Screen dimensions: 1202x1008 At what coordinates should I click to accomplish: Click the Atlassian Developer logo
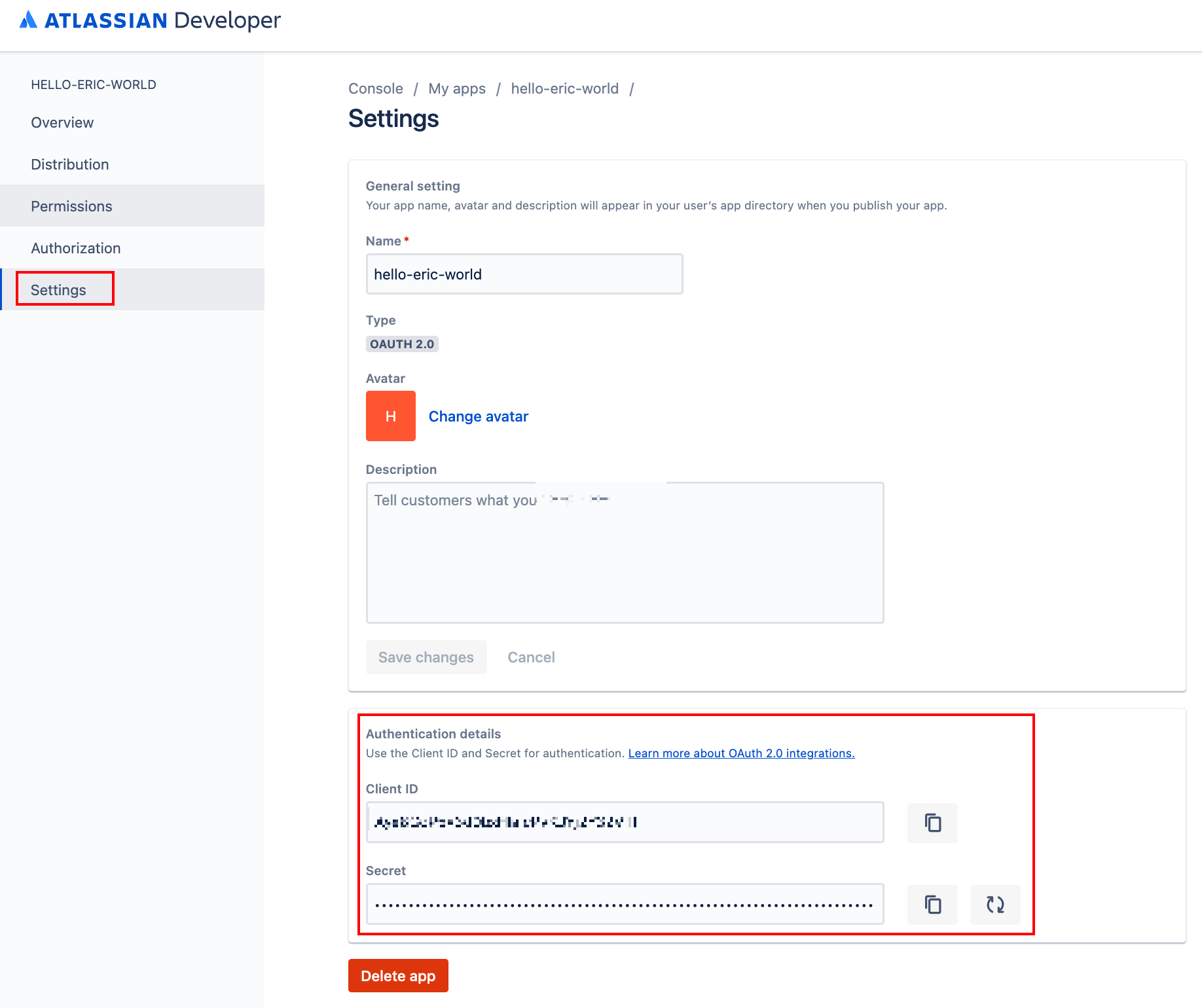150,20
